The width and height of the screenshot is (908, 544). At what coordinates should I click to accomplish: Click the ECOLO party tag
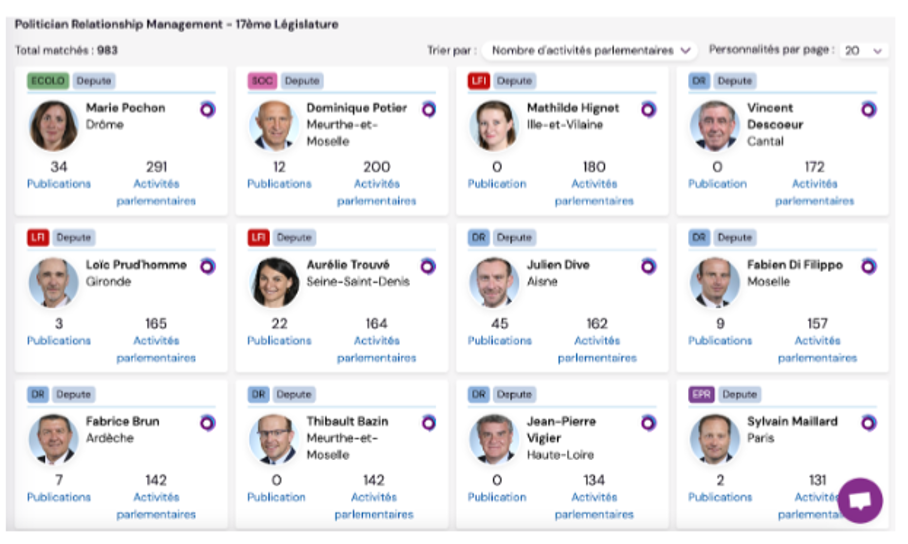click(45, 81)
